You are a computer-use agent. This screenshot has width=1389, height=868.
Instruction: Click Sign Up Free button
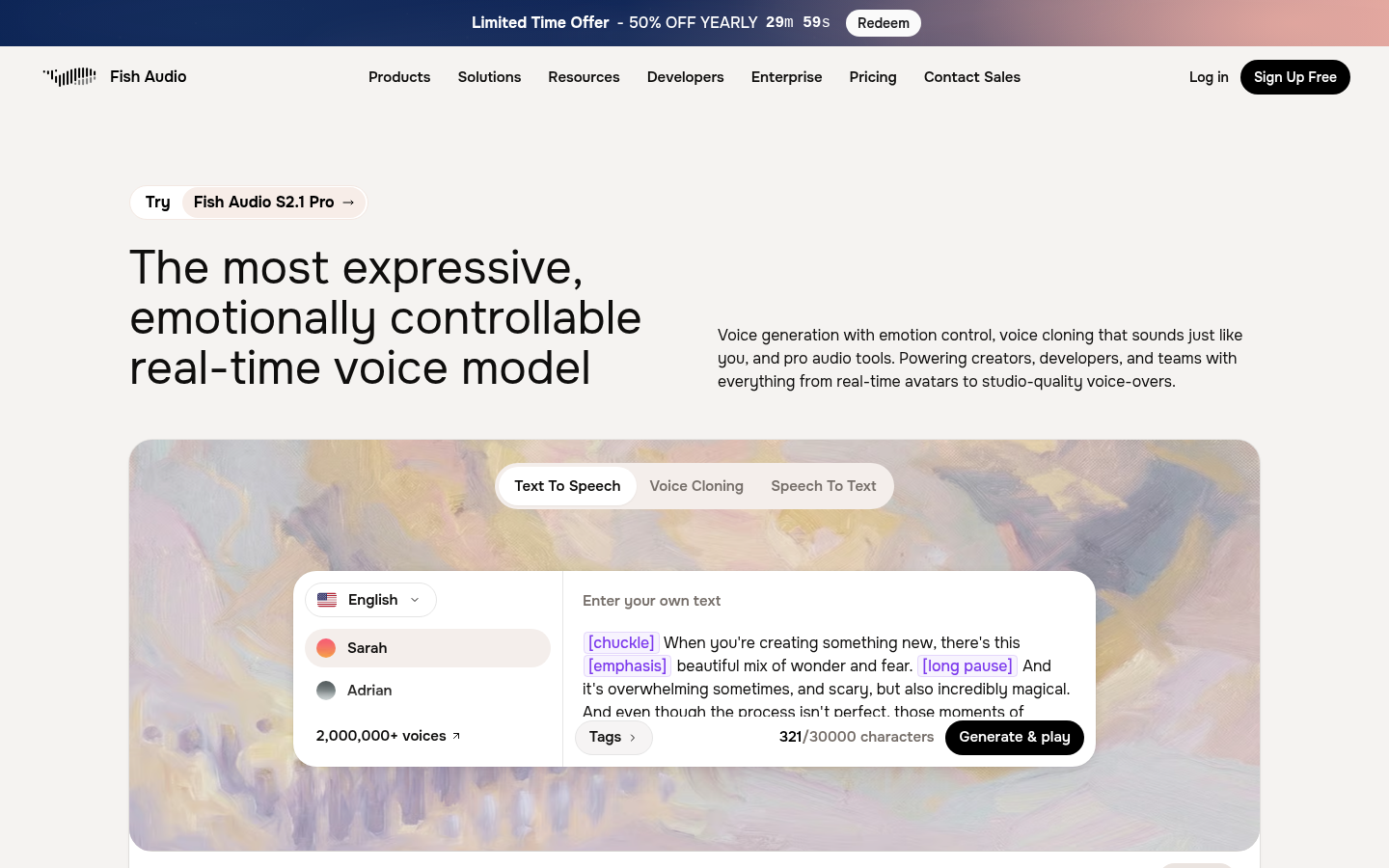point(1295,77)
